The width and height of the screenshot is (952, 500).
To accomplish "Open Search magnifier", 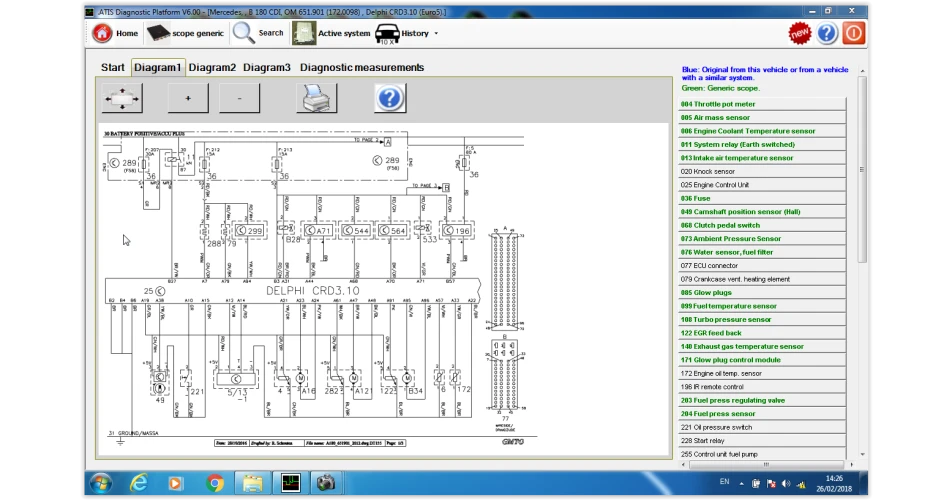I will pyautogui.click(x=243, y=33).
